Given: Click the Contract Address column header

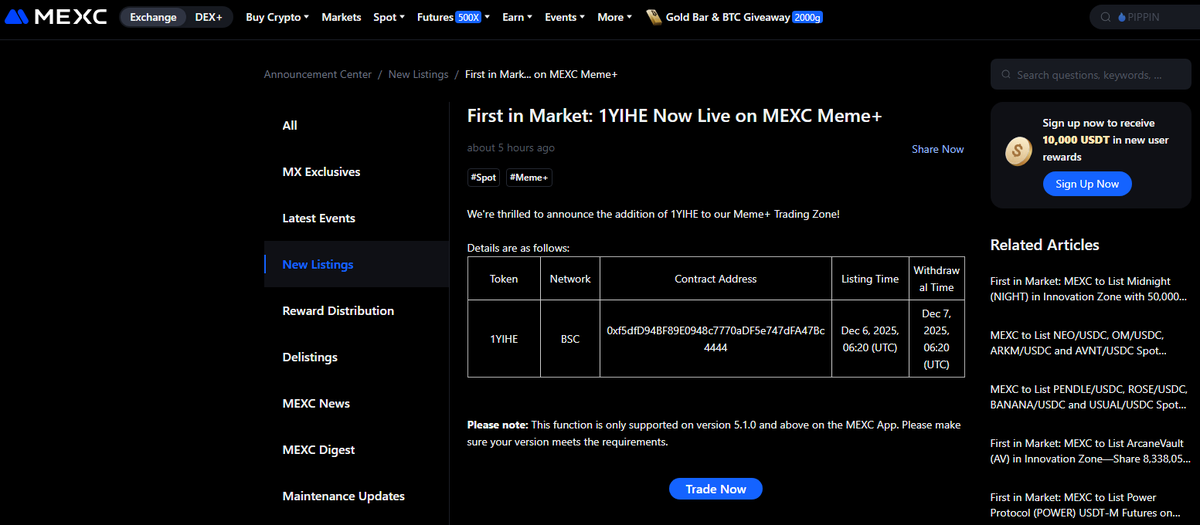Looking at the screenshot, I should pyautogui.click(x=716, y=279).
